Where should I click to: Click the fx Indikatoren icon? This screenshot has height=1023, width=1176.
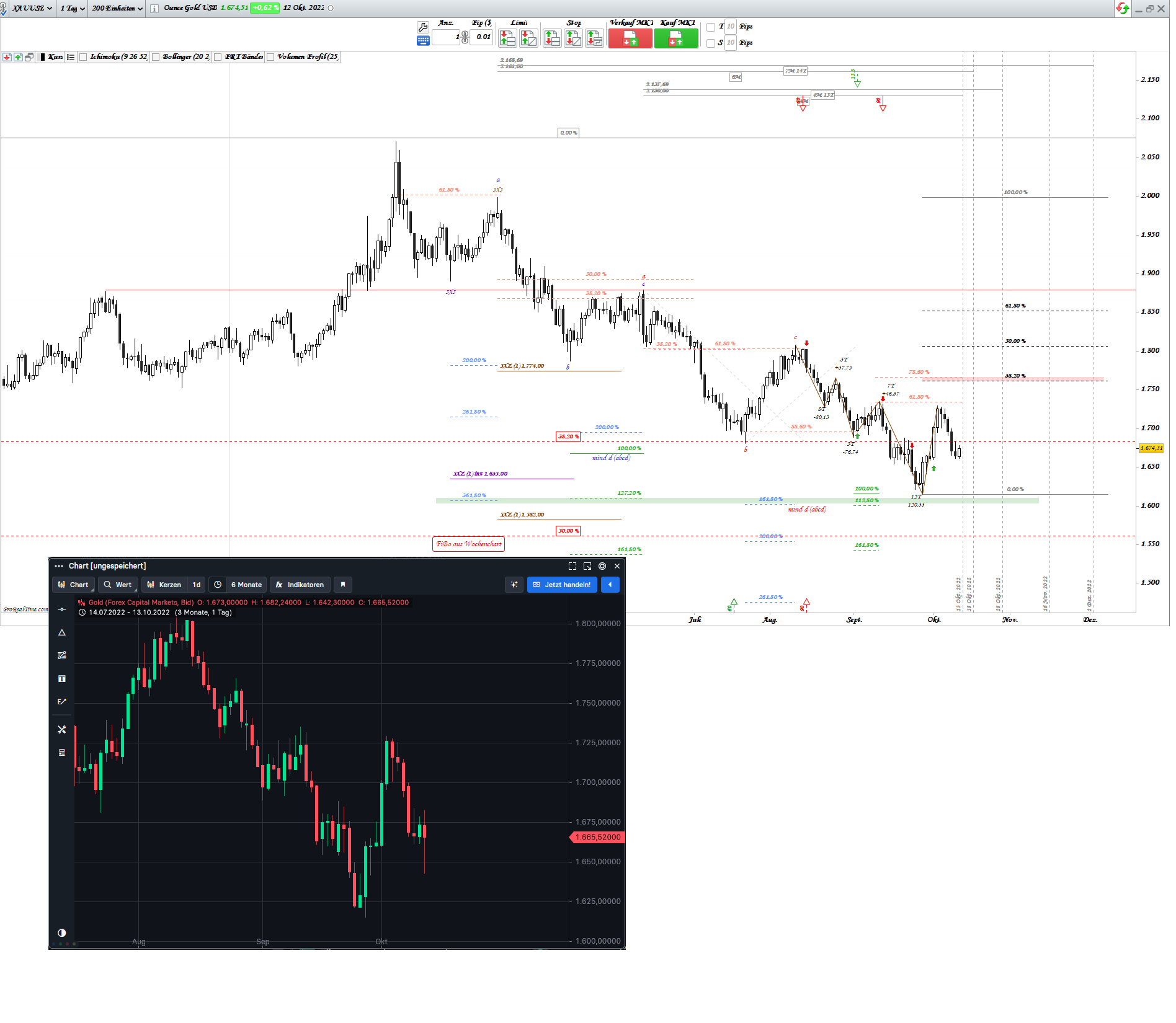[300, 584]
